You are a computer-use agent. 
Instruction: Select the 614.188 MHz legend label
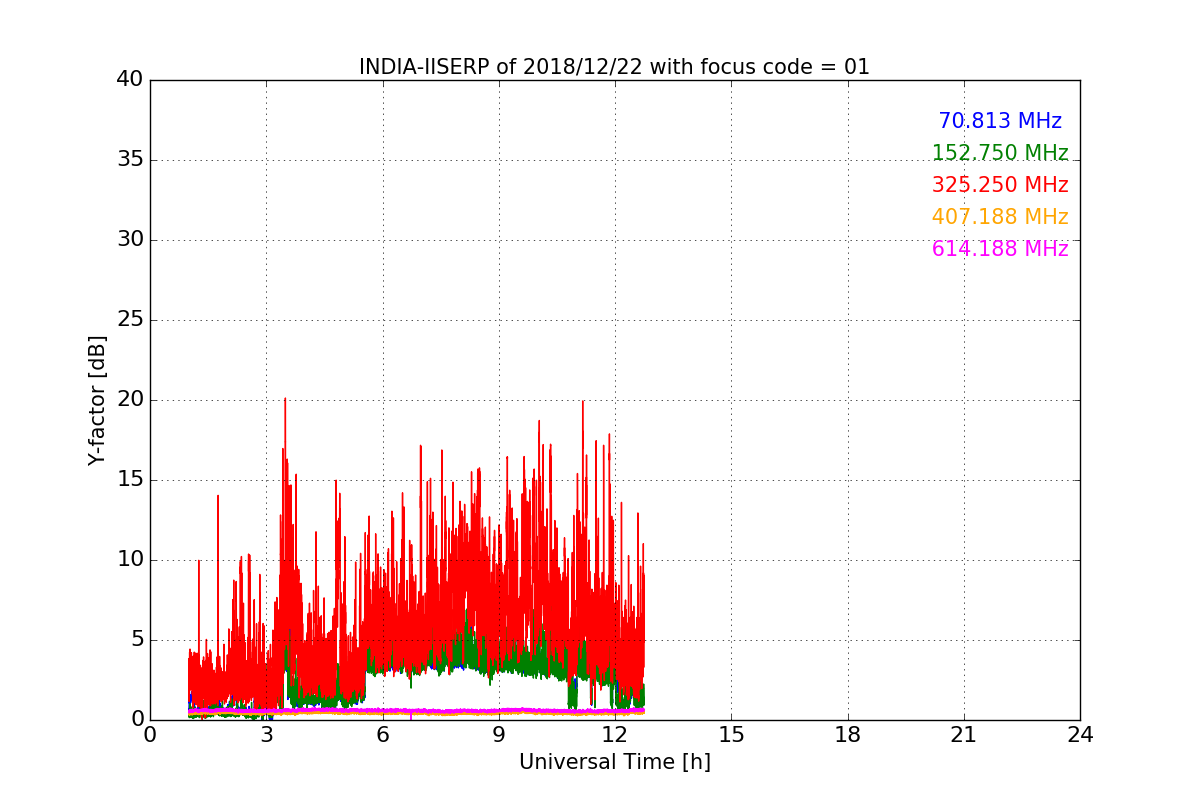click(1000, 249)
